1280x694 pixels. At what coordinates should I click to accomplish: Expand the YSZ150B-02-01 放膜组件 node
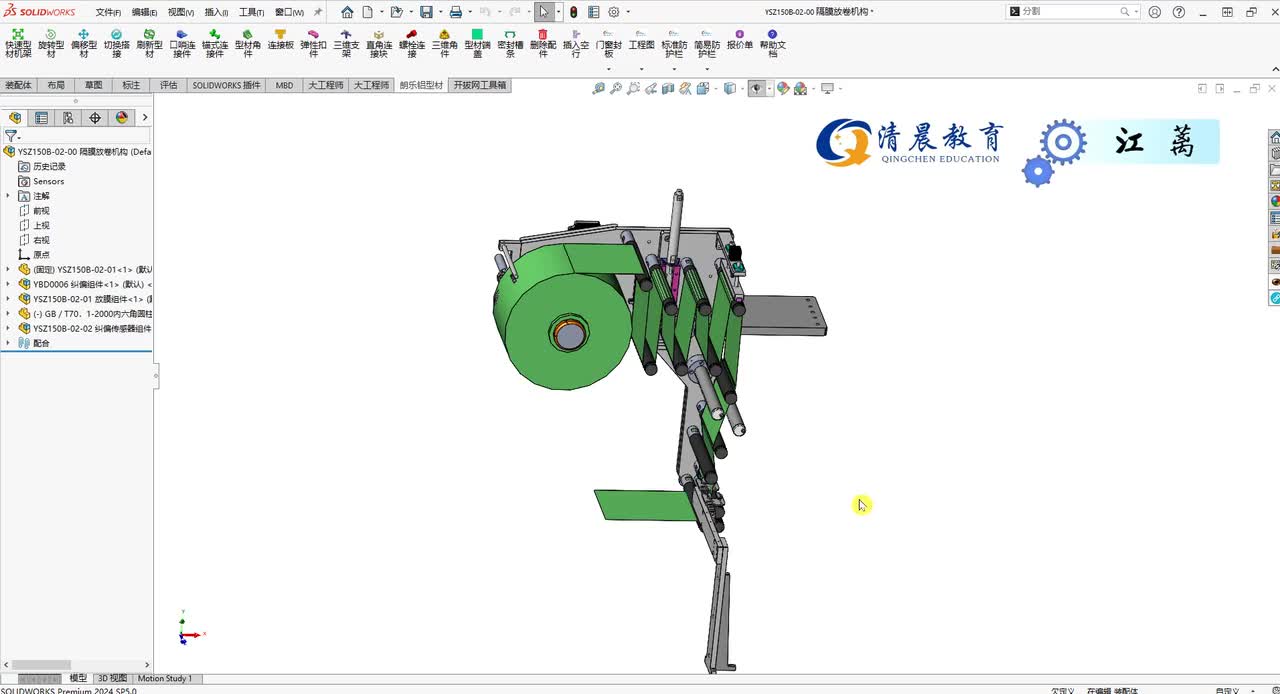point(8,298)
